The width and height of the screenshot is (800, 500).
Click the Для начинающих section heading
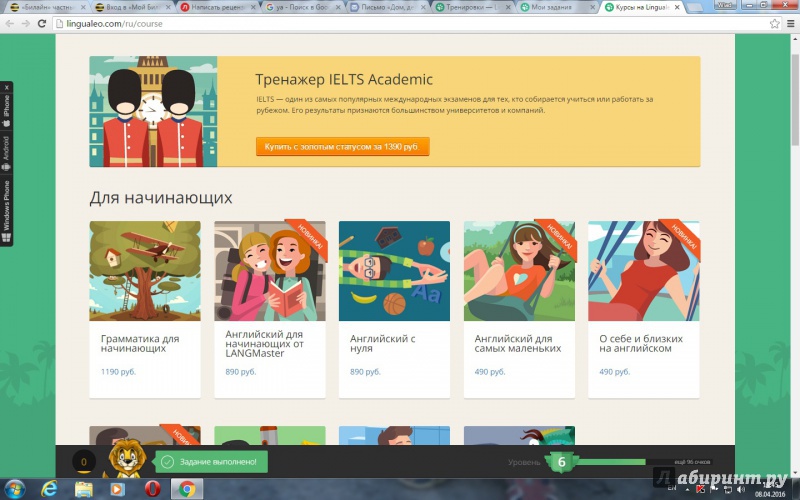161,197
